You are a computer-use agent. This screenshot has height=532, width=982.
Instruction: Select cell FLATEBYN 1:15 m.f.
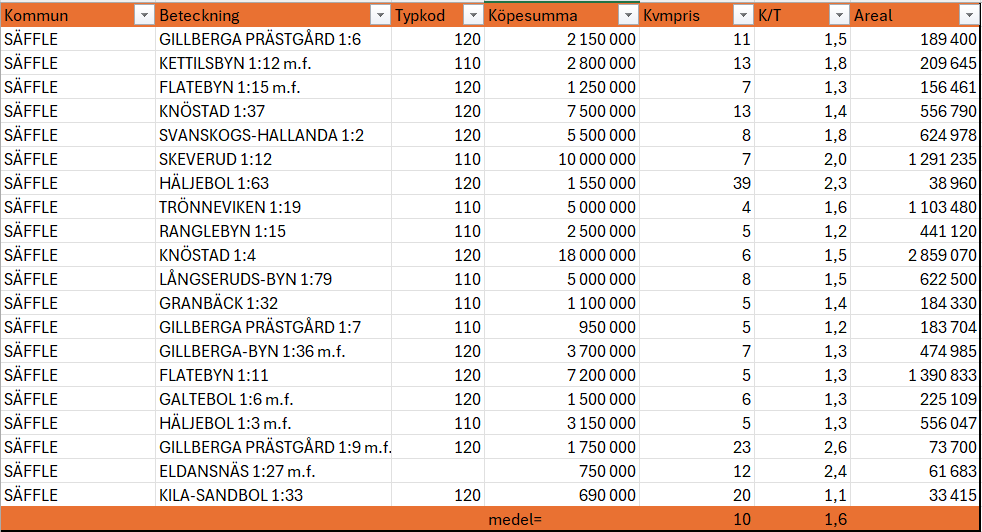click(x=273, y=87)
